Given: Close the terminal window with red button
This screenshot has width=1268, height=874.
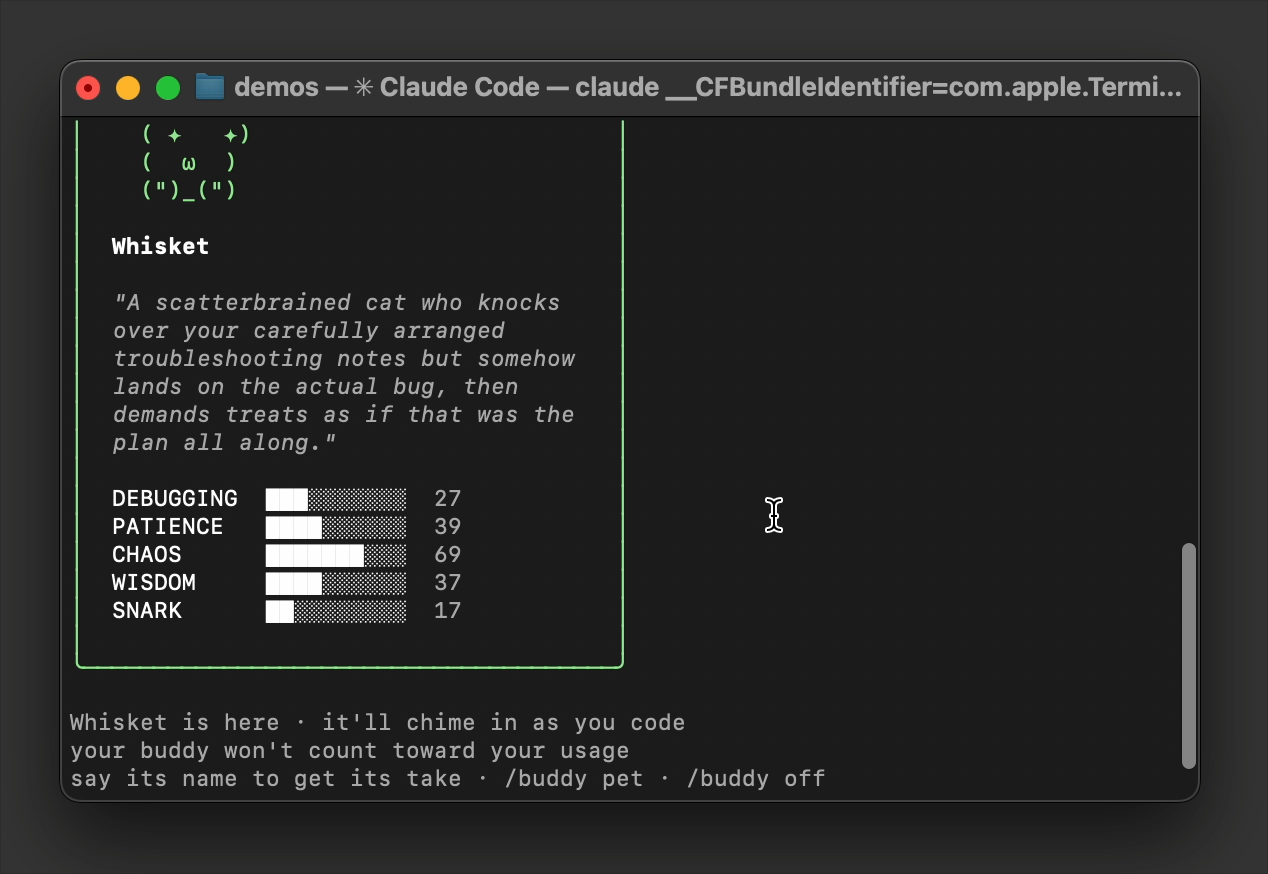Looking at the screenshot, I should [x=88, y=88].
